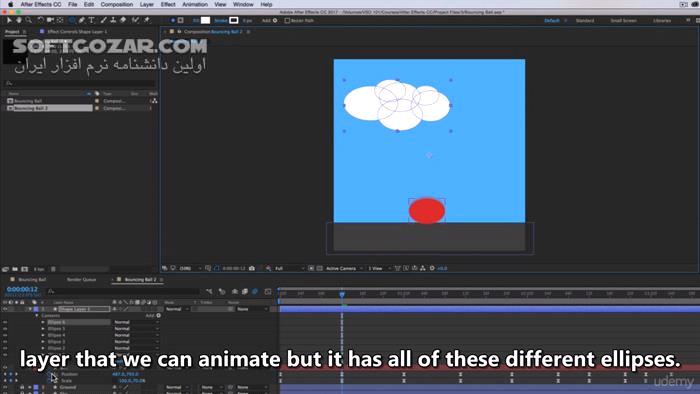700x394 pixels.
Task: Select the Rotation tool
Action: pyautogui.click(x=41, y=20)
